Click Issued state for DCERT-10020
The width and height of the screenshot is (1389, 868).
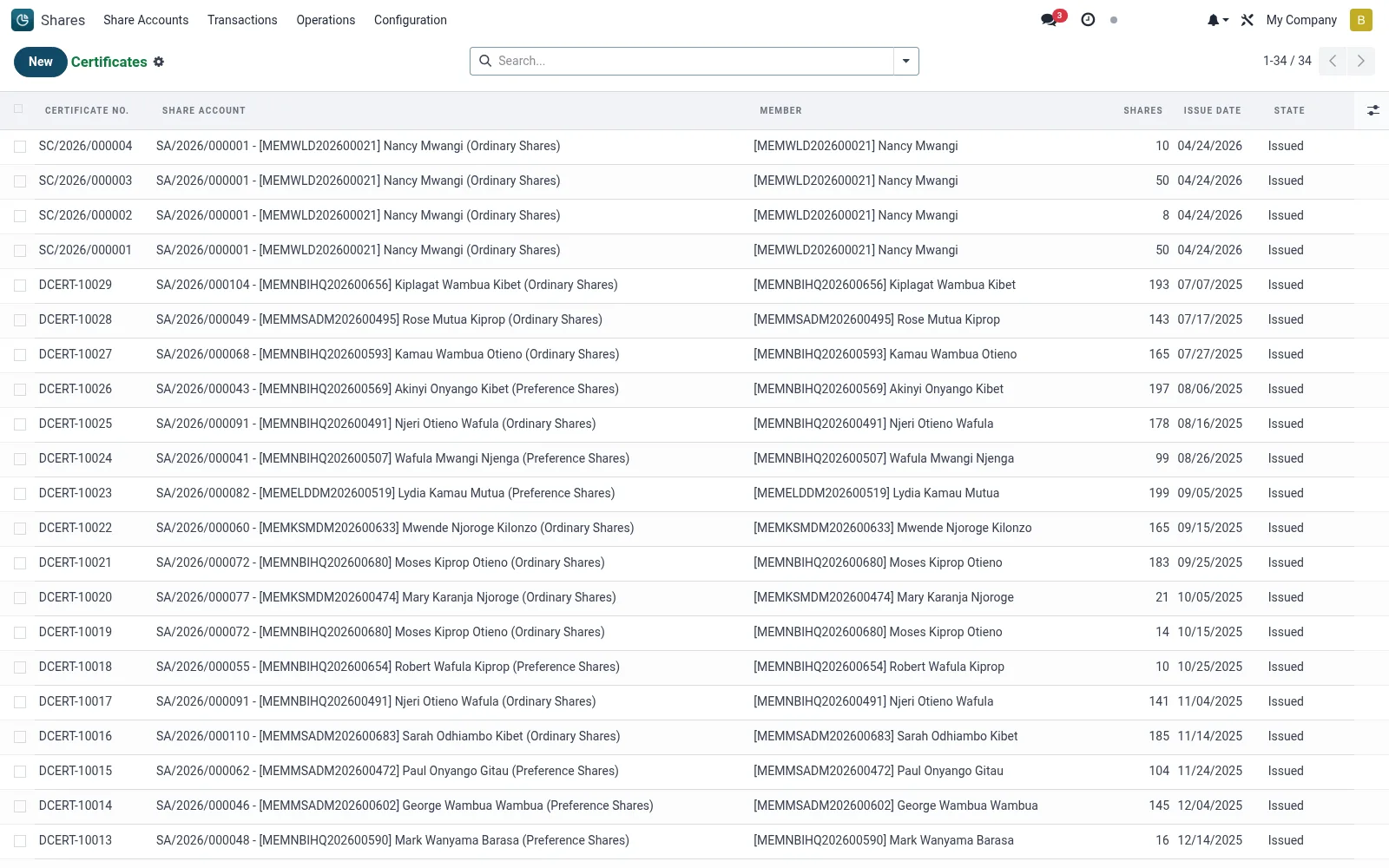(1286, 597)
